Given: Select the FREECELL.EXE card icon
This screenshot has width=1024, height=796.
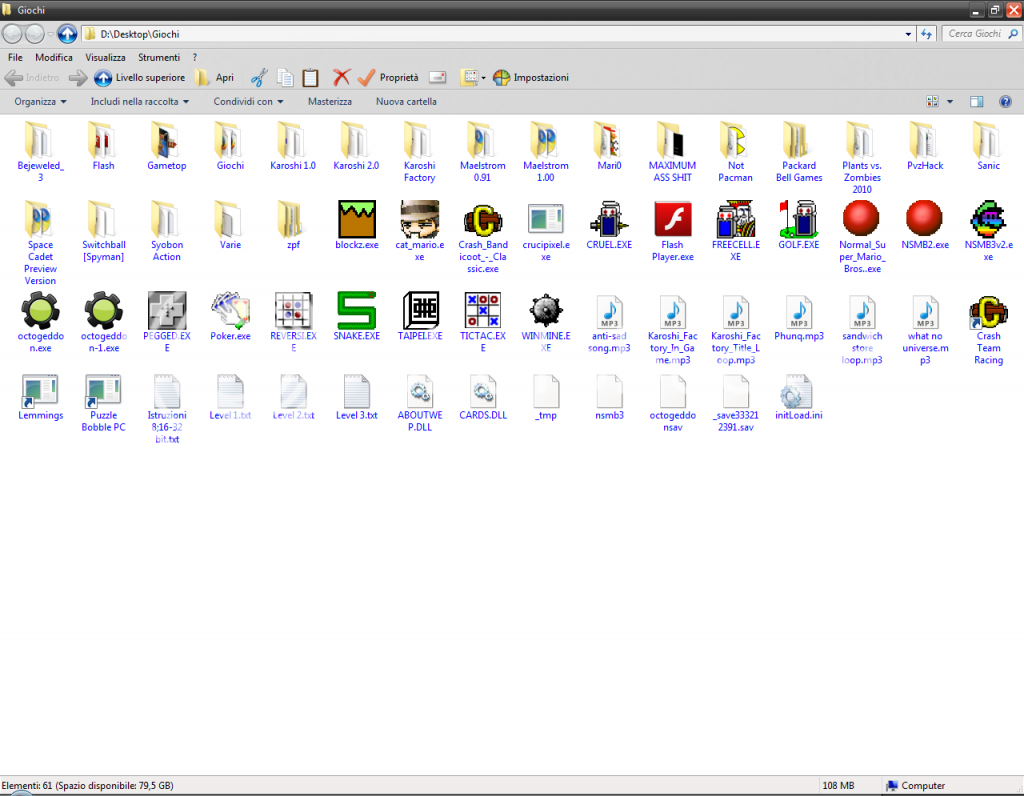Looking at the screenshot, I should pos(734,218).
